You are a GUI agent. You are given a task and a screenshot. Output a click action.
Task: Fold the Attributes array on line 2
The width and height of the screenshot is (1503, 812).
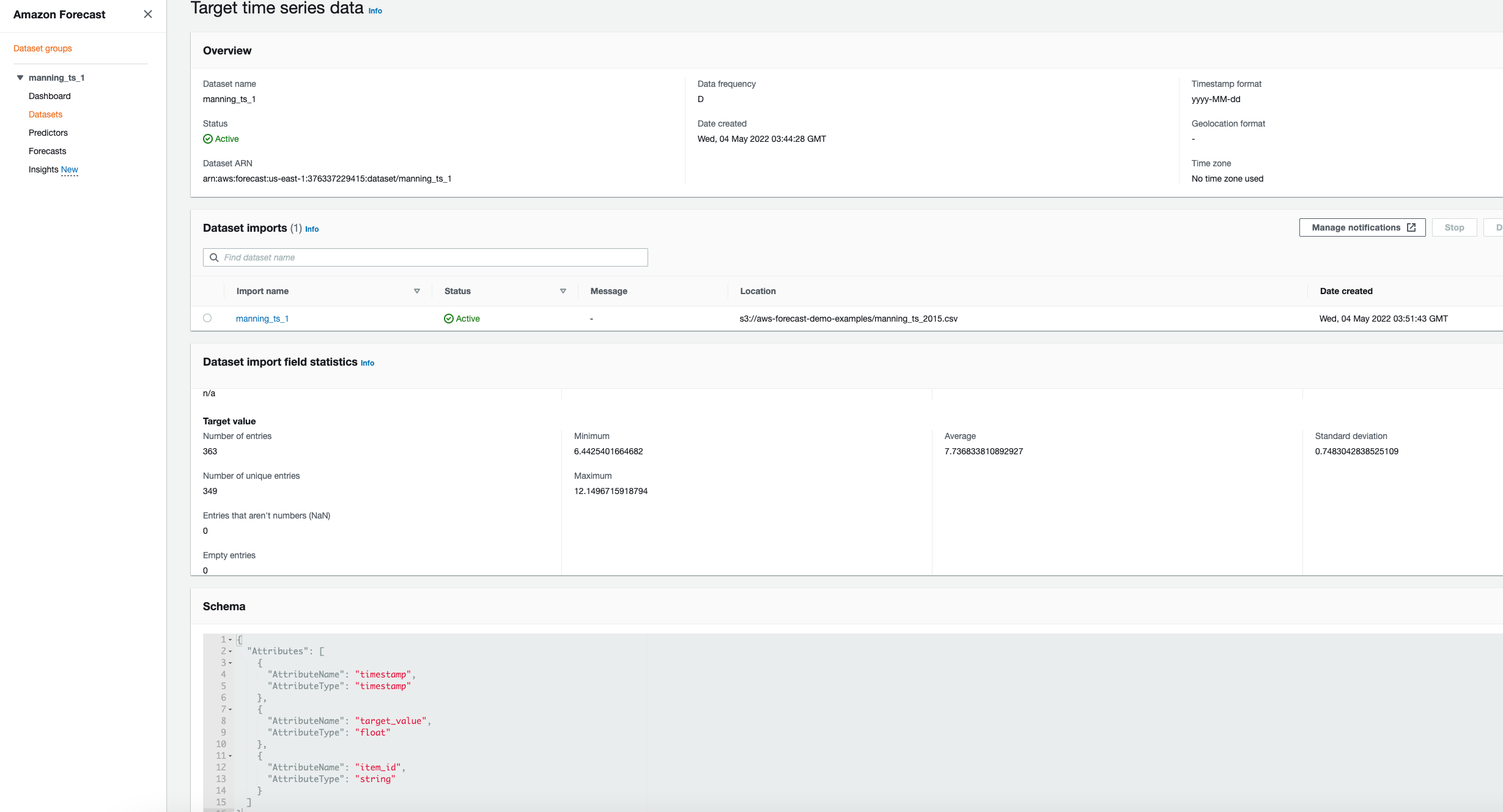(x=231, y=651)
